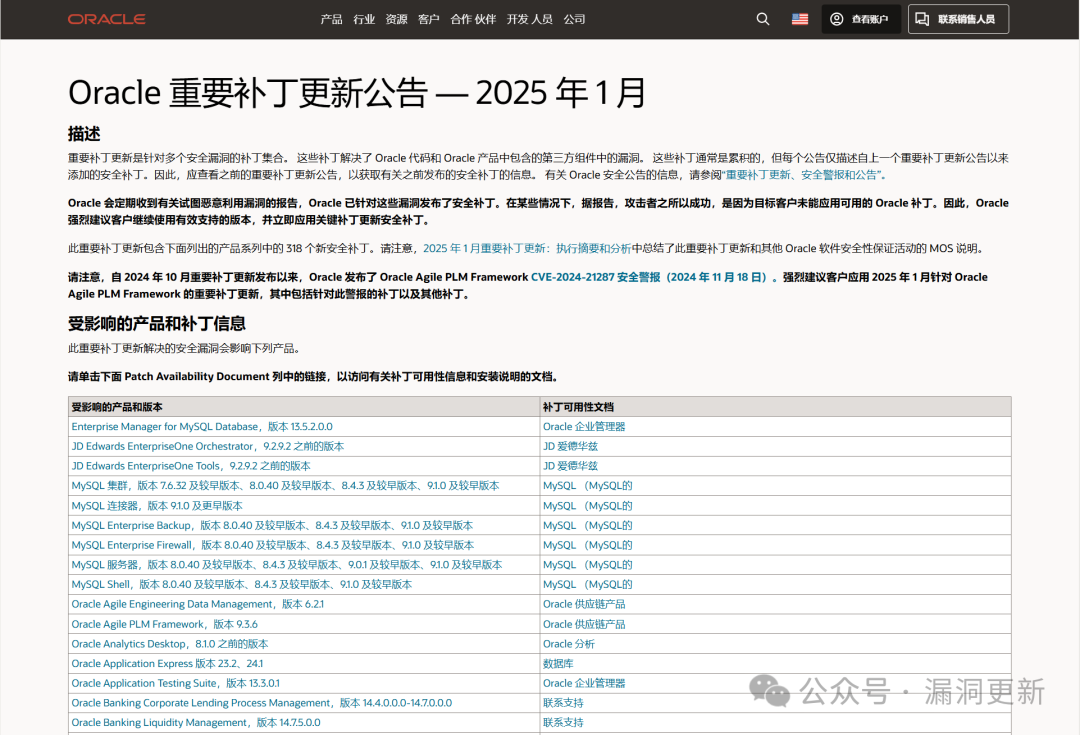The width and height of the screenshot is (1080, 735).
Task: Click Oracle Banking Liquidity Management link
Action: click(x=196, y=723)
